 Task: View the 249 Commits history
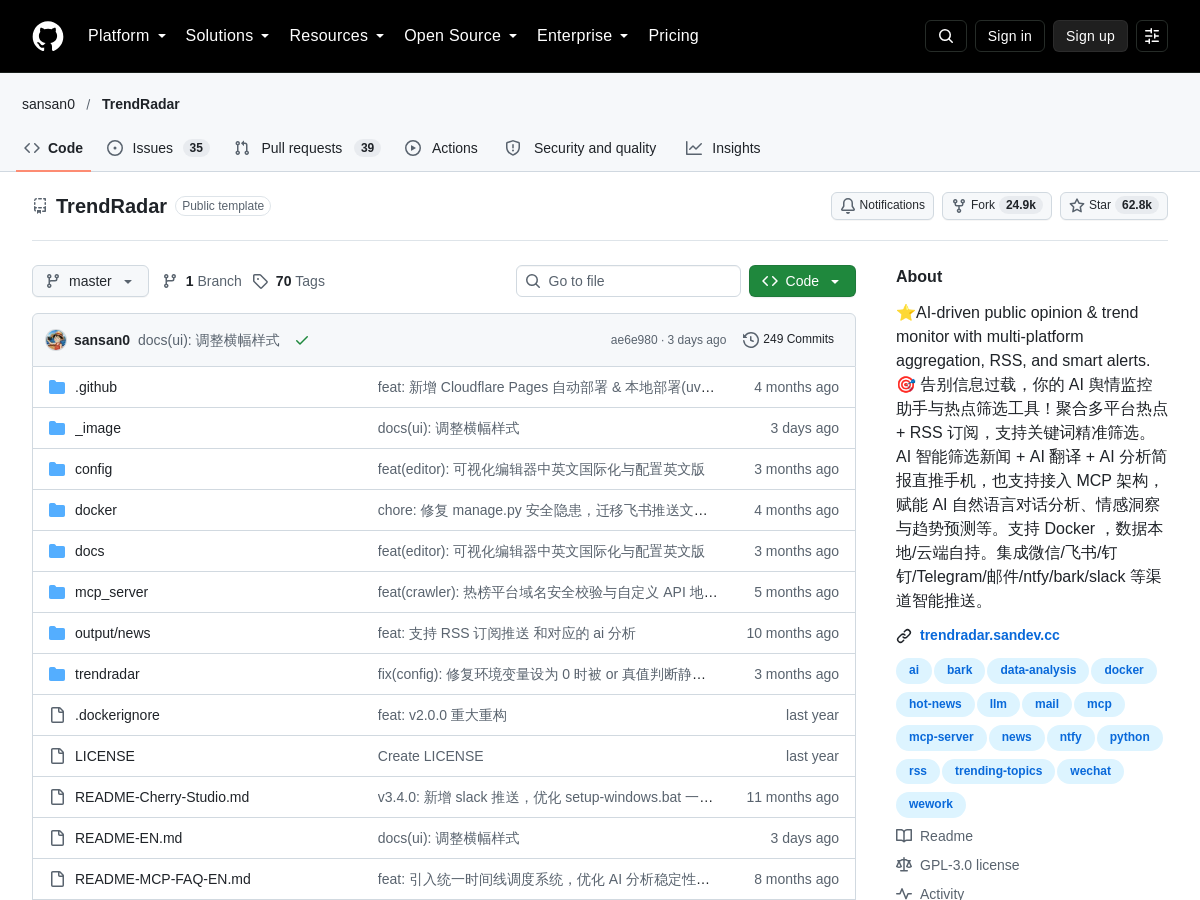click(788, 340)
